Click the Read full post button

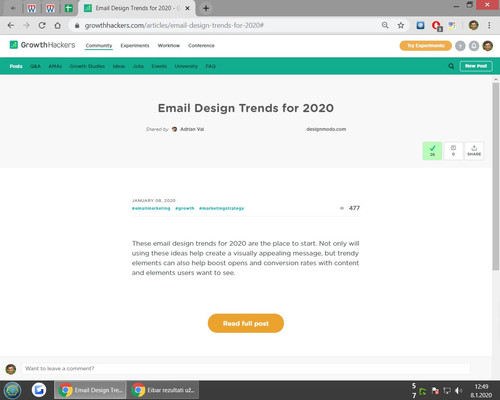246,323
